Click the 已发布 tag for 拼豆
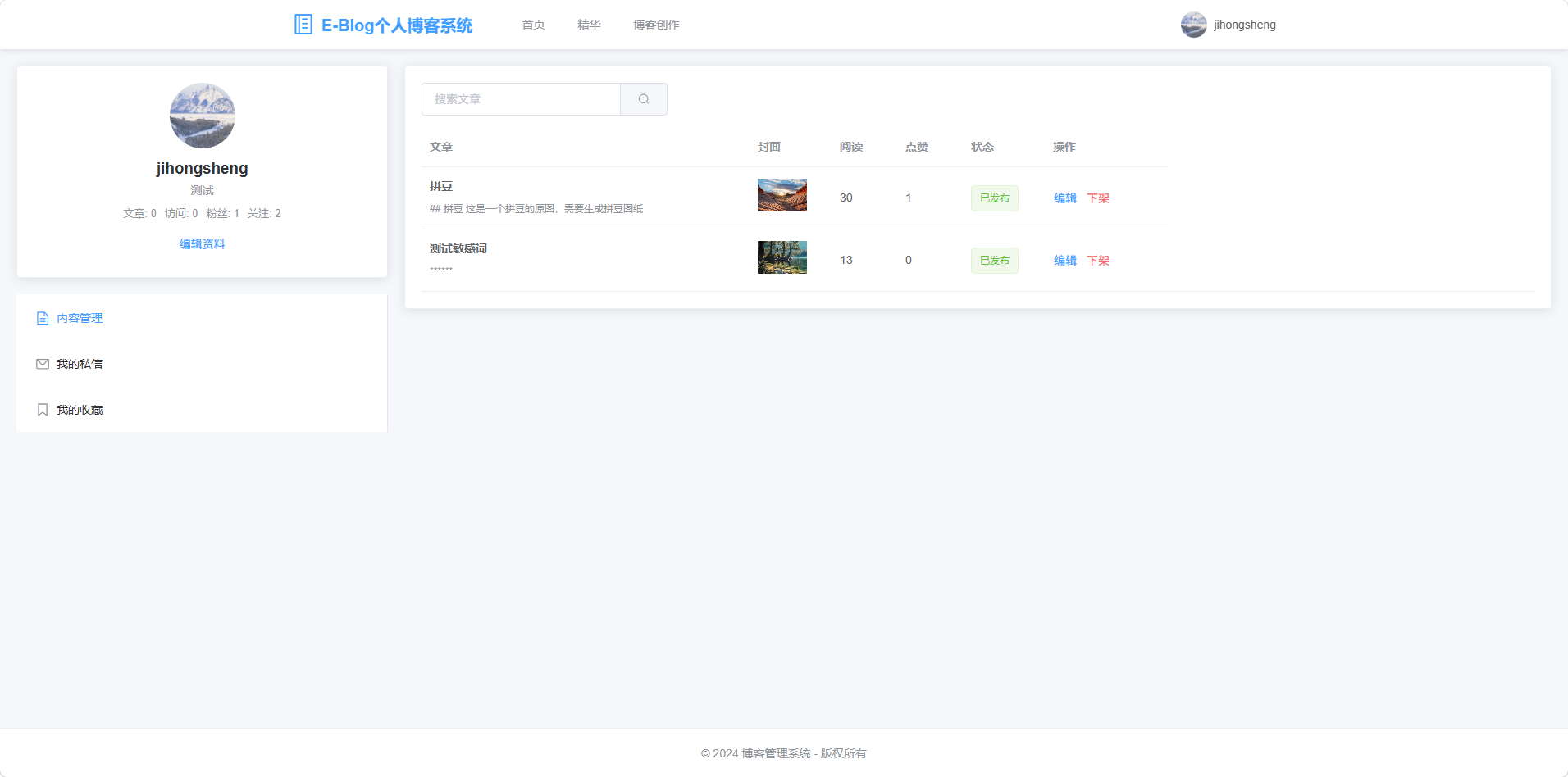Viewport: 1568px width, 777px height. coord(995,198)
